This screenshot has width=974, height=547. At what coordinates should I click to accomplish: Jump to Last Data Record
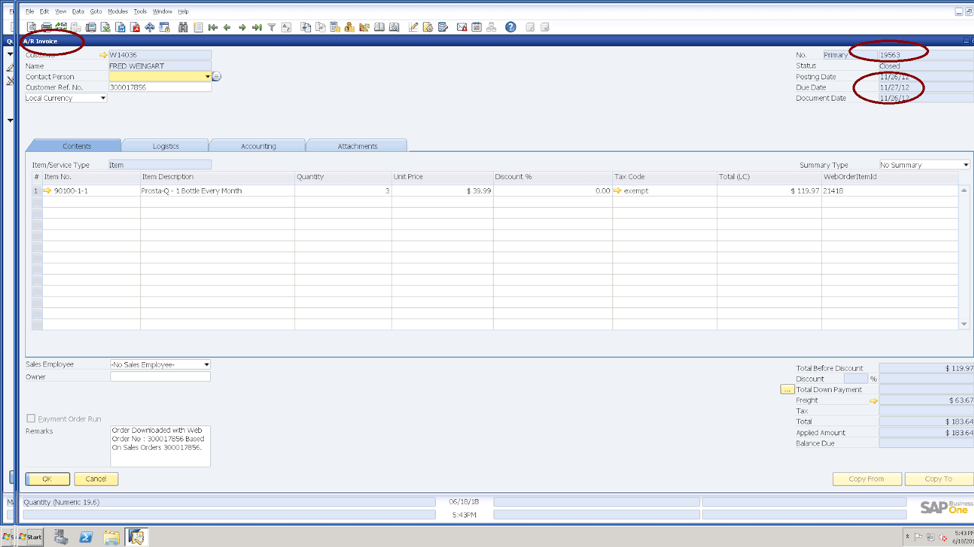tap(257, 27)
